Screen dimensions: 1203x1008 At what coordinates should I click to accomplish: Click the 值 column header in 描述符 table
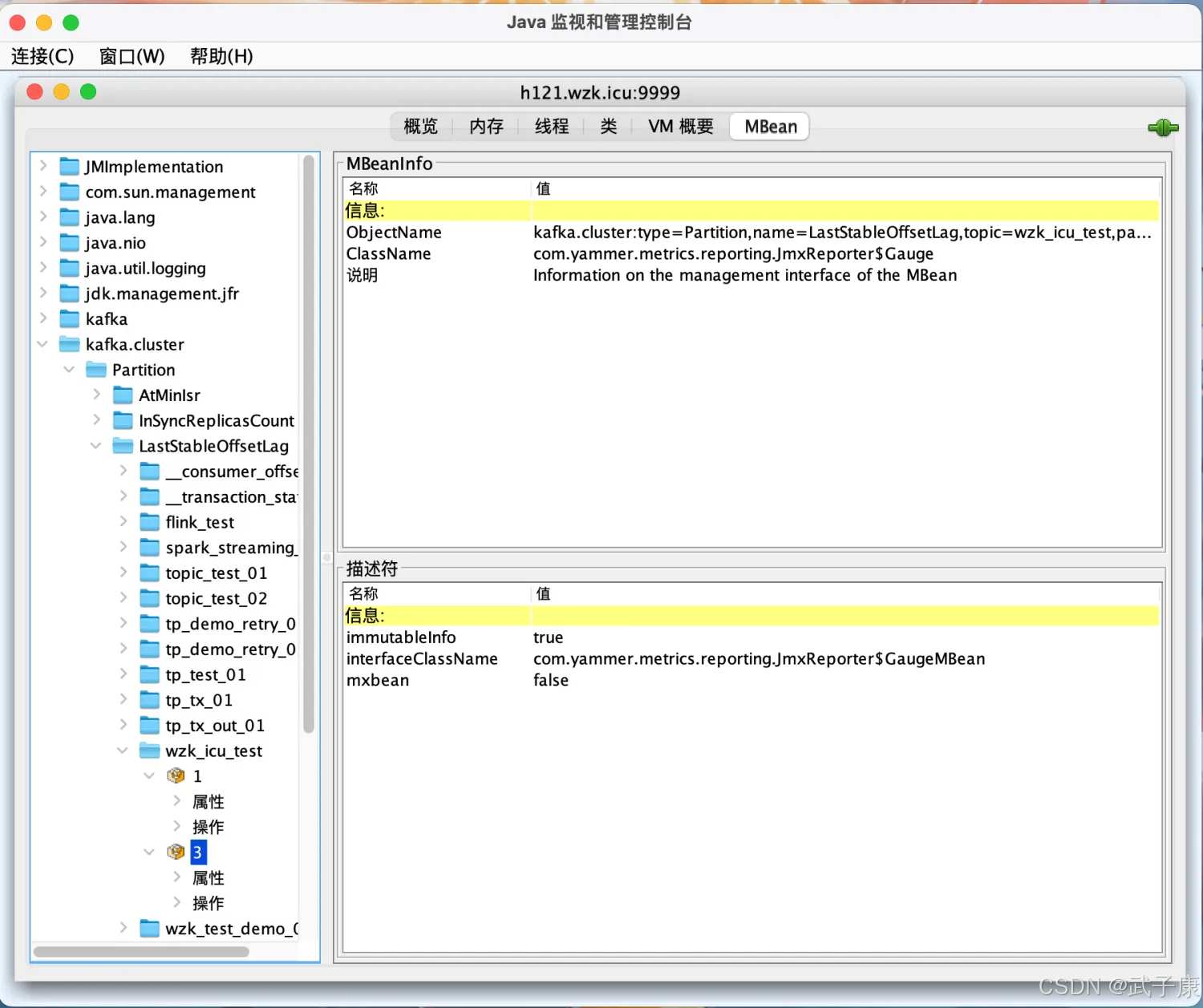(845, 594)
